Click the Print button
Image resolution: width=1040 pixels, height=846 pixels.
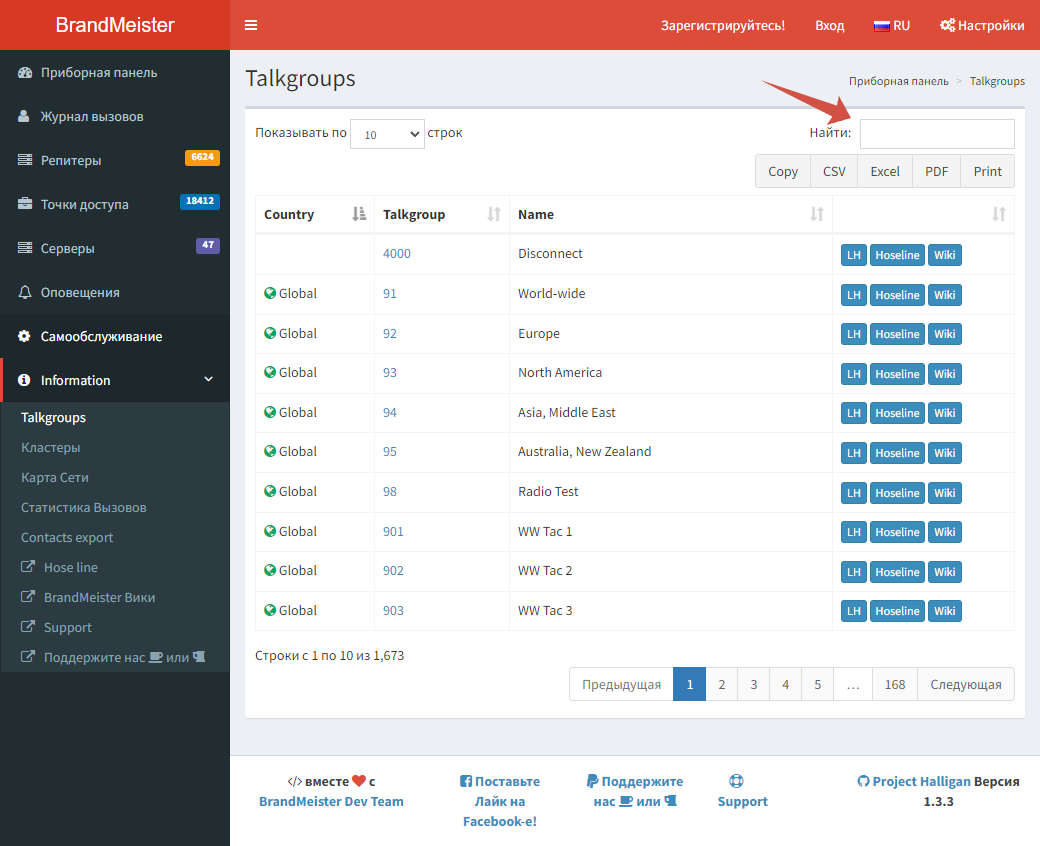[x=988, y=171]
